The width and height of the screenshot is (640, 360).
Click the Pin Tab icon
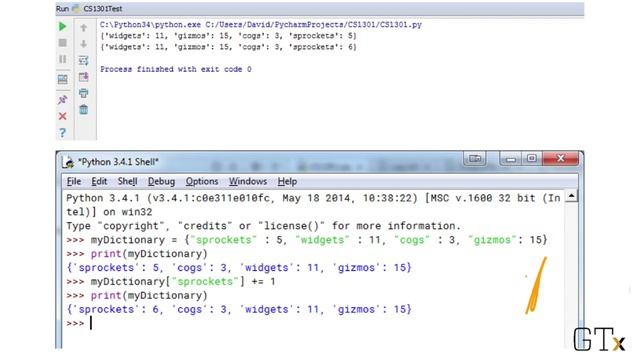[62, 100]
